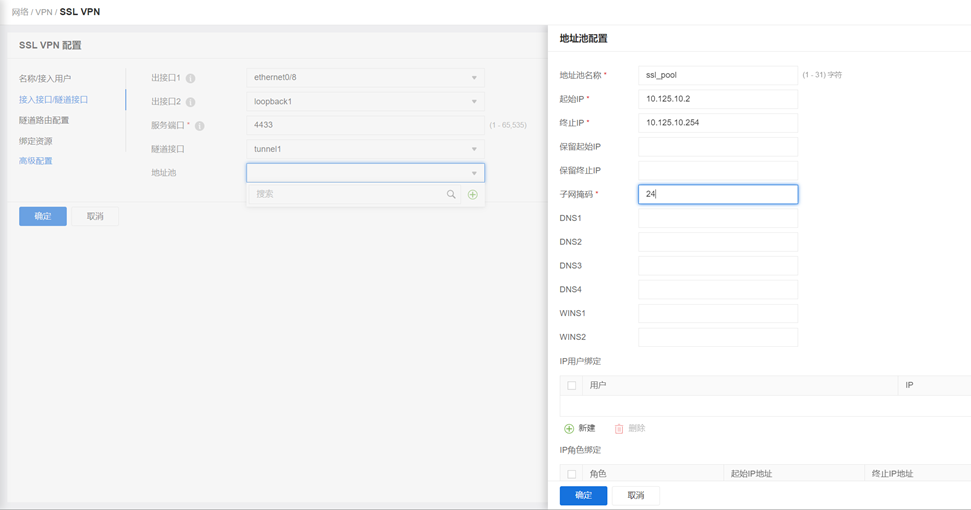Open 出接口1 dropdown showing ethernet0/8
971x510 pixels.
tap(365, 77)
